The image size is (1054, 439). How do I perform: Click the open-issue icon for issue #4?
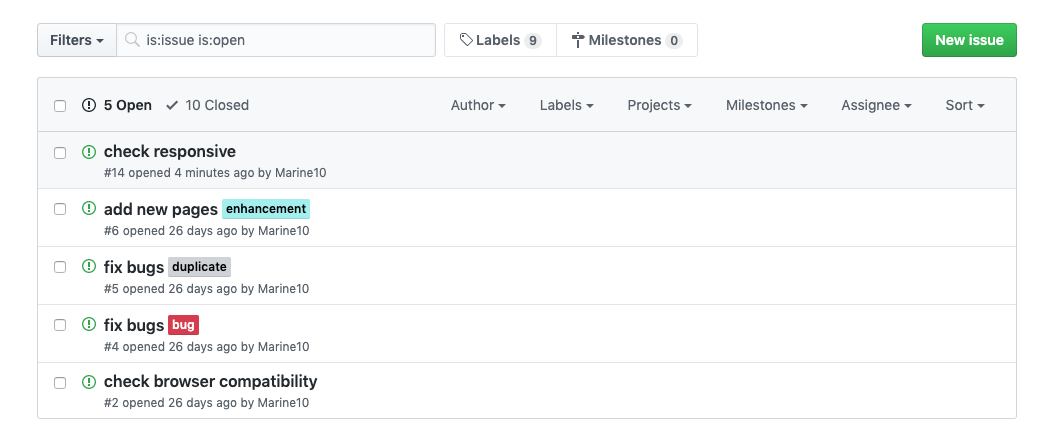[89, 324]
